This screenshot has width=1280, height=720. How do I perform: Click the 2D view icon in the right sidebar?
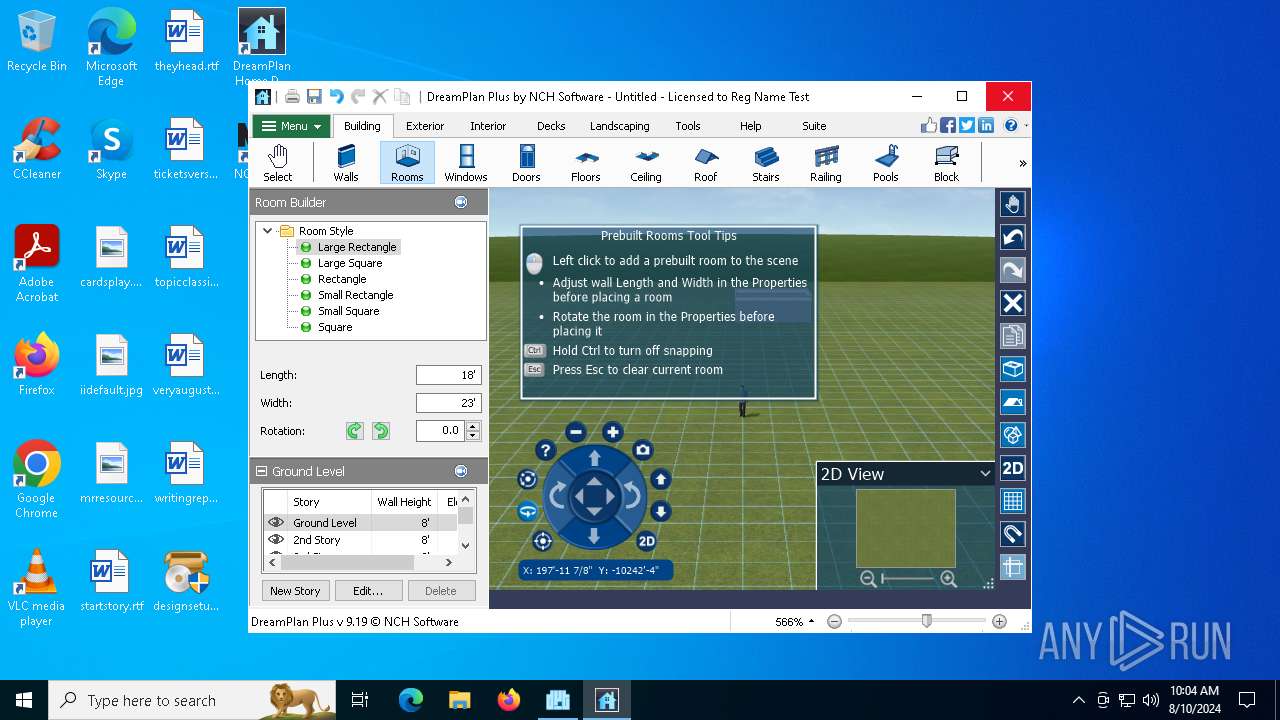tap(1013, 468)
